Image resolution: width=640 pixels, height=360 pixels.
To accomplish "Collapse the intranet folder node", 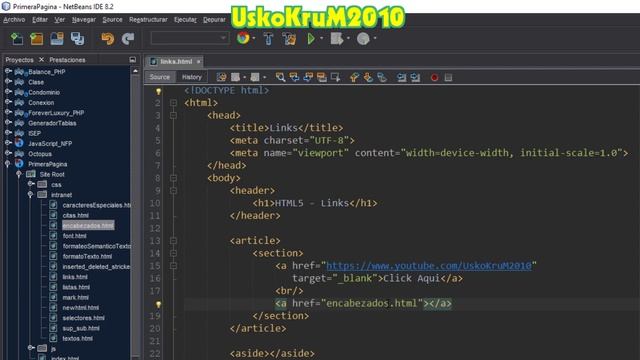I will (x=31, y=195).
